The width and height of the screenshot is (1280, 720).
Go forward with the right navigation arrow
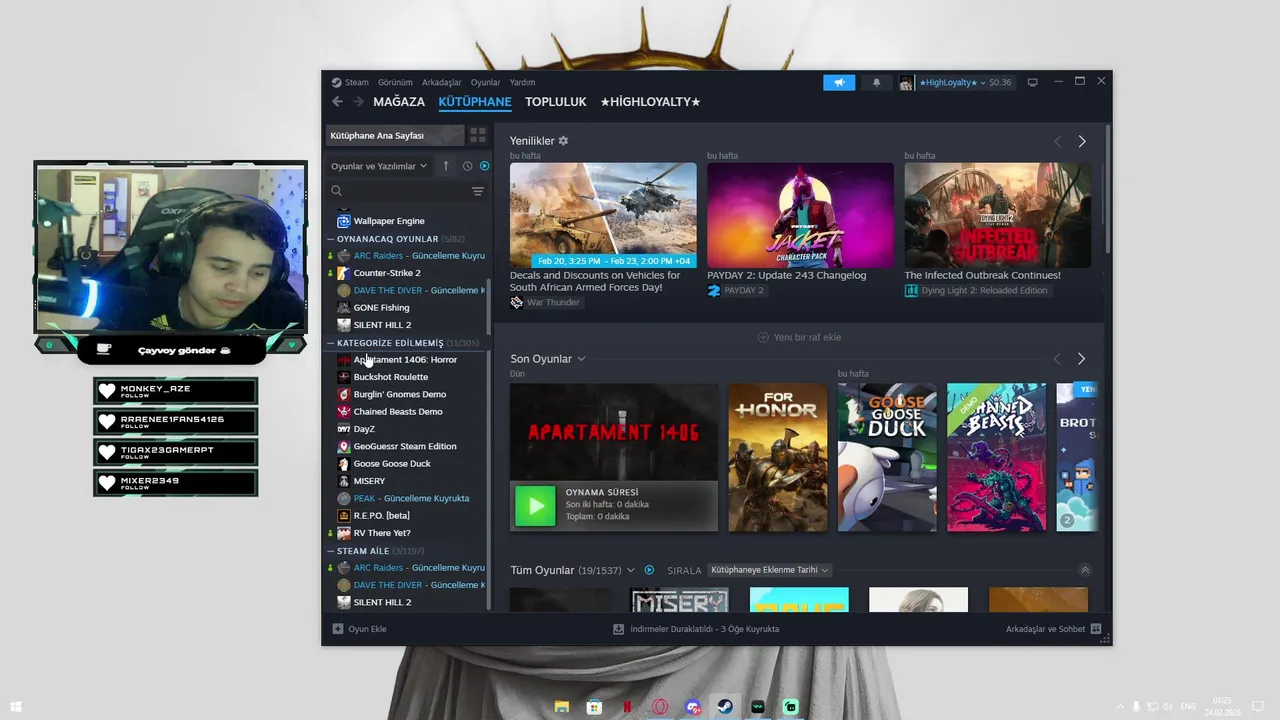[x=358, y=102]
